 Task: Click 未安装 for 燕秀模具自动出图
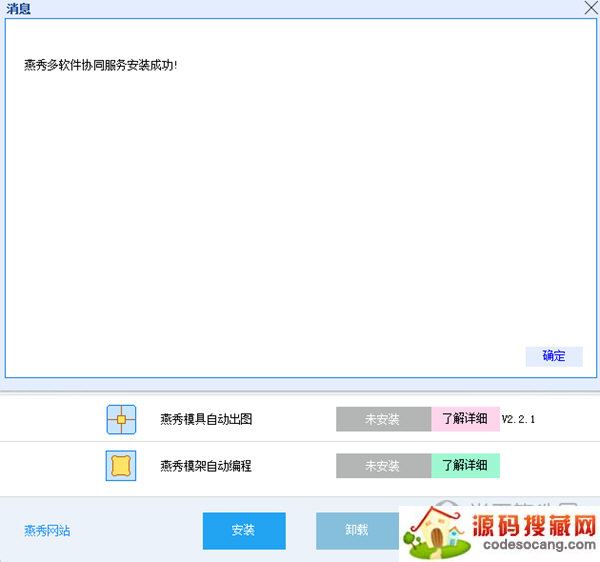pyautogui.click(x=384, y=419)
